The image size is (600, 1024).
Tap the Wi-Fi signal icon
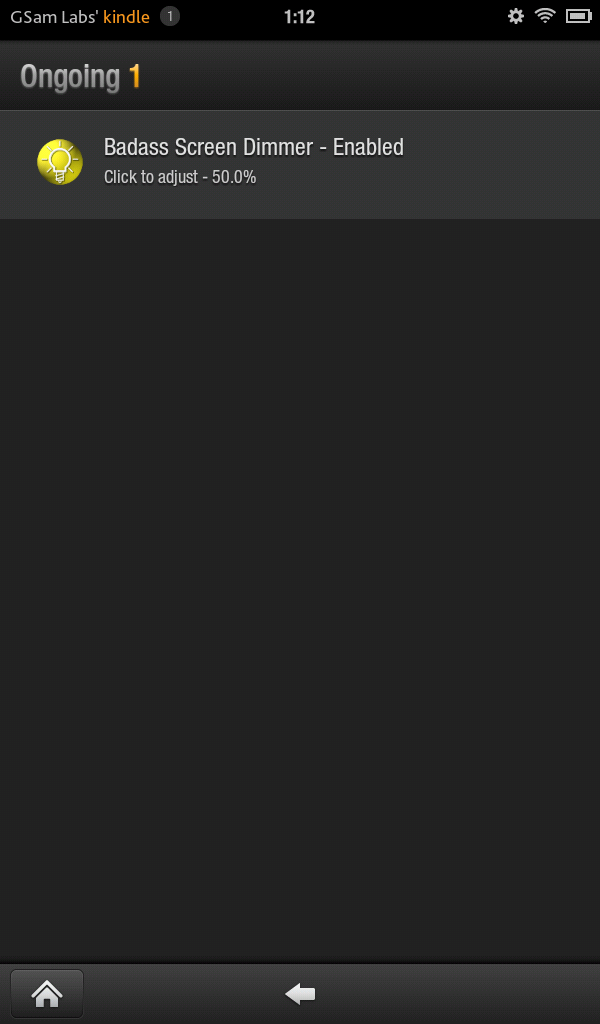point(545,16)
